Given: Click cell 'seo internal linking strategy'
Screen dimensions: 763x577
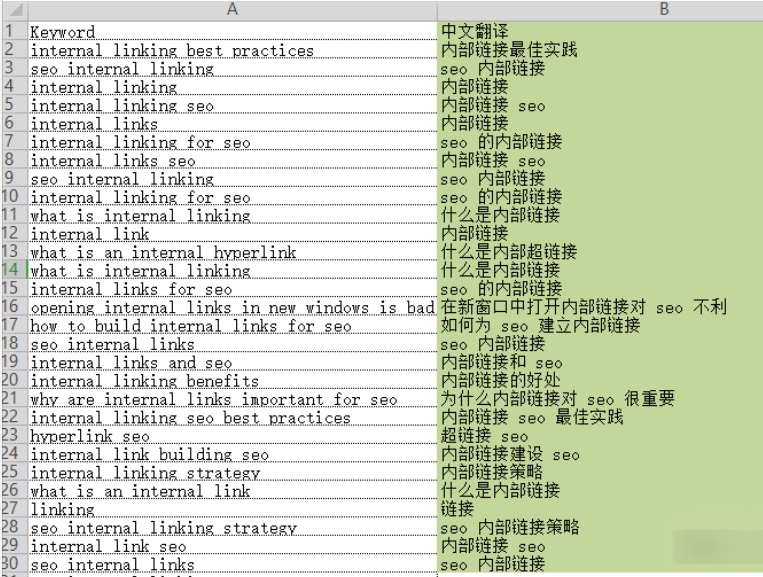Looking at the screenshot, I should [x=232, y=527].
